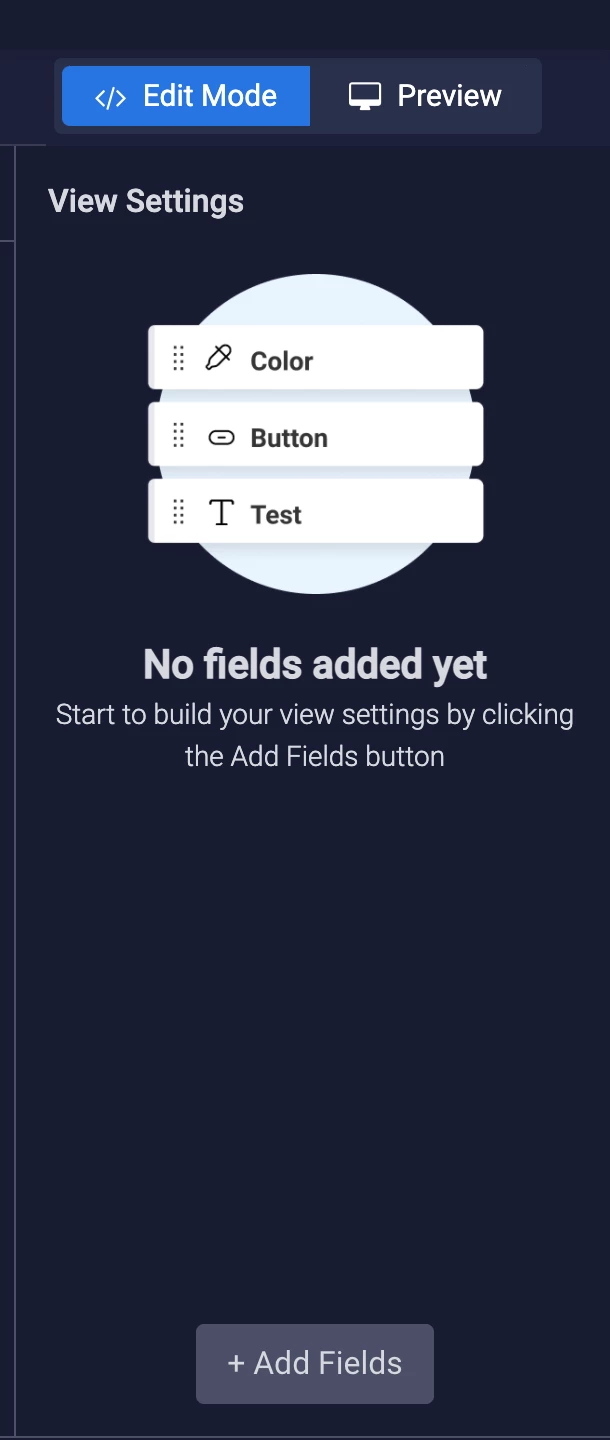Image resolution: width=610 pixels, height=1440 pixels.
Task: Click the code brackets icon in Edit Mode
Action: 110,97
